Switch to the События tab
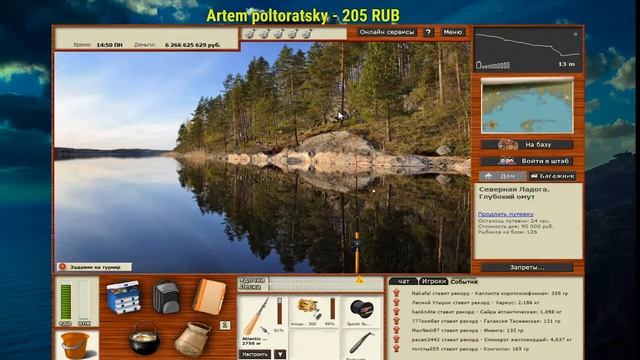Viewport: 640px width, 360px height. point(464,282)
